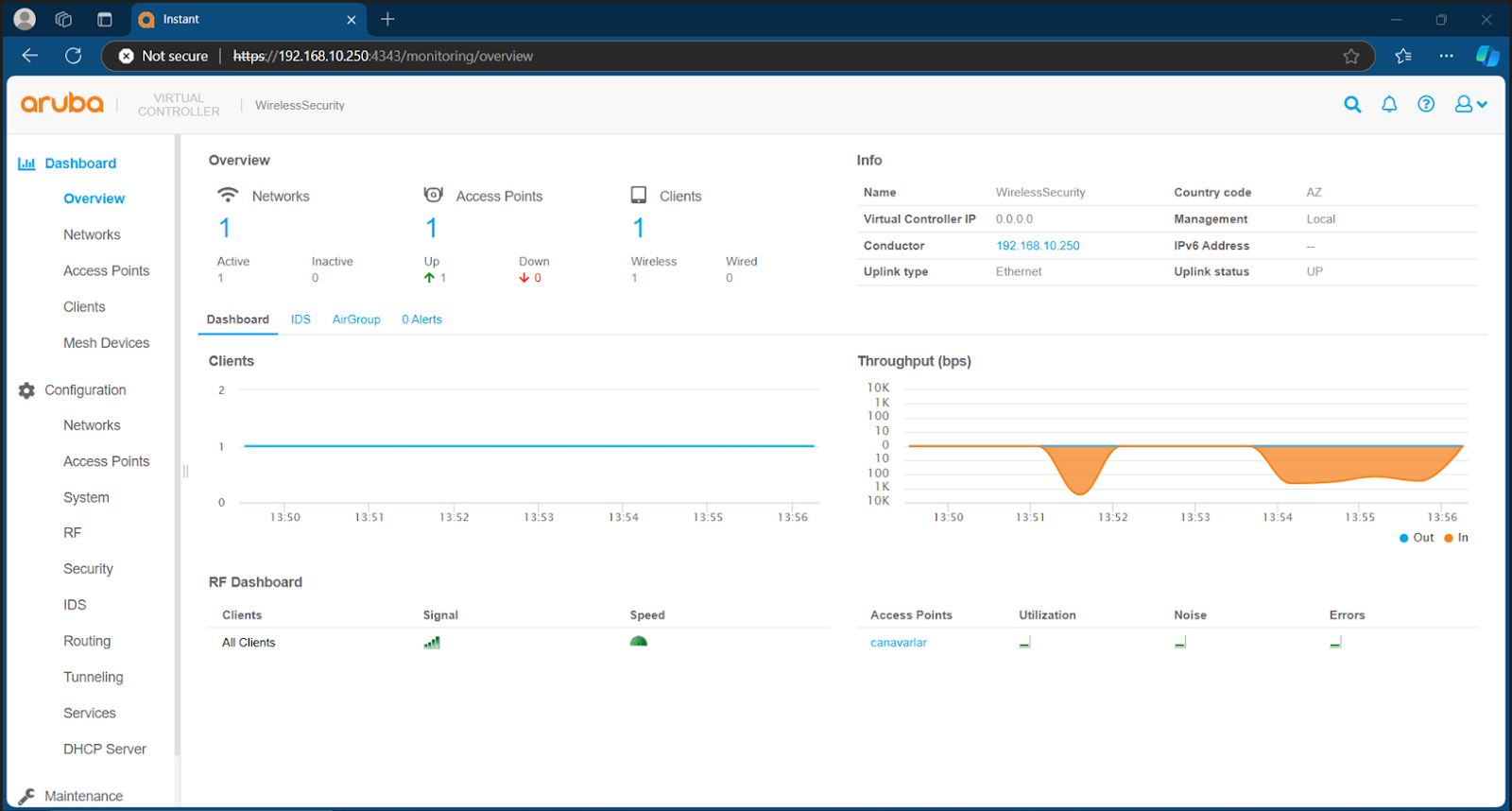Viewport: 1512px width, 811px height.
Task: Open Access Points under Dashboard
Action: [x=106, y=270]
